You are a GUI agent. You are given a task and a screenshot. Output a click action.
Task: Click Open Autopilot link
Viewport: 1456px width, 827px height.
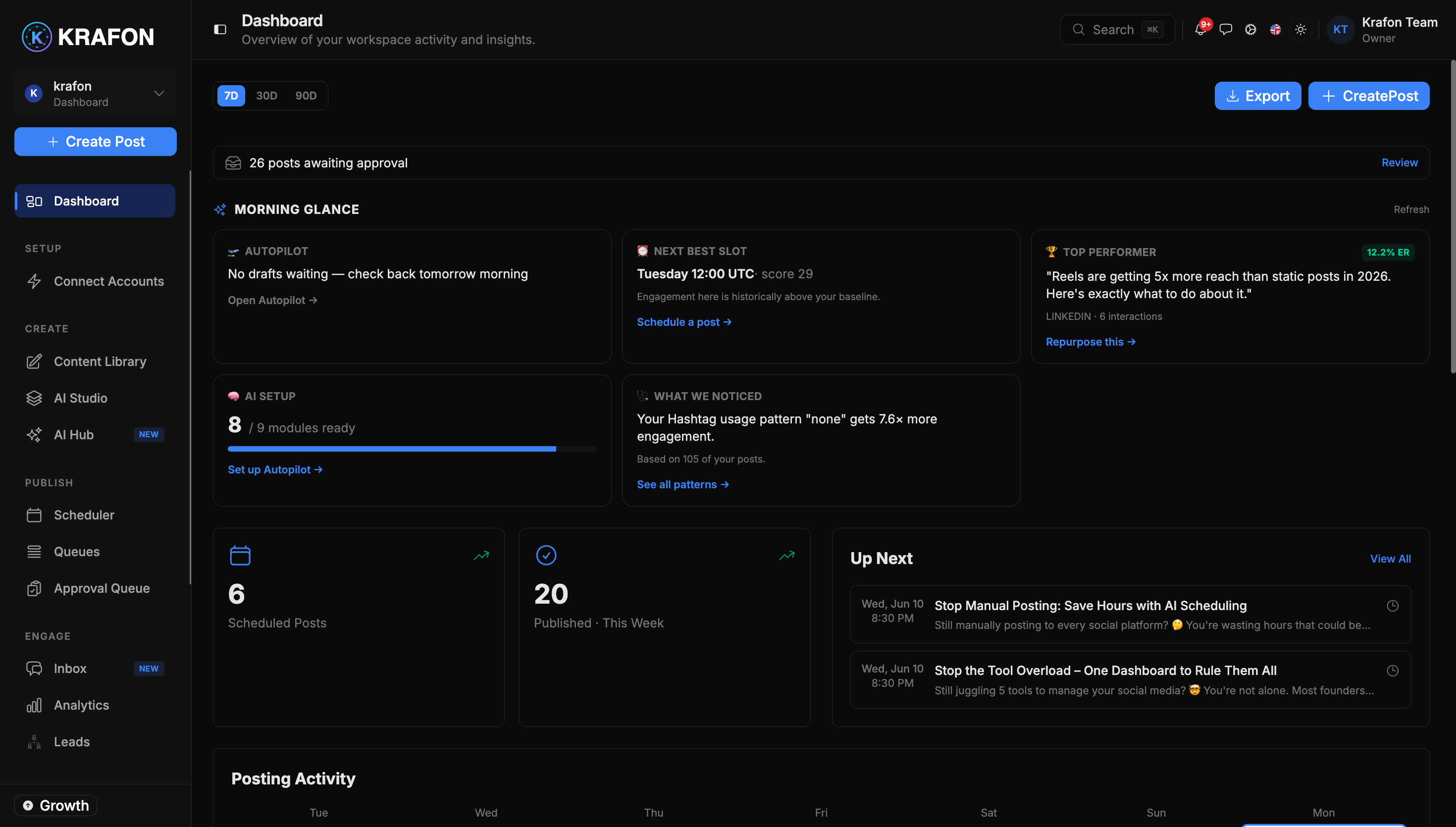click(272, 300)
